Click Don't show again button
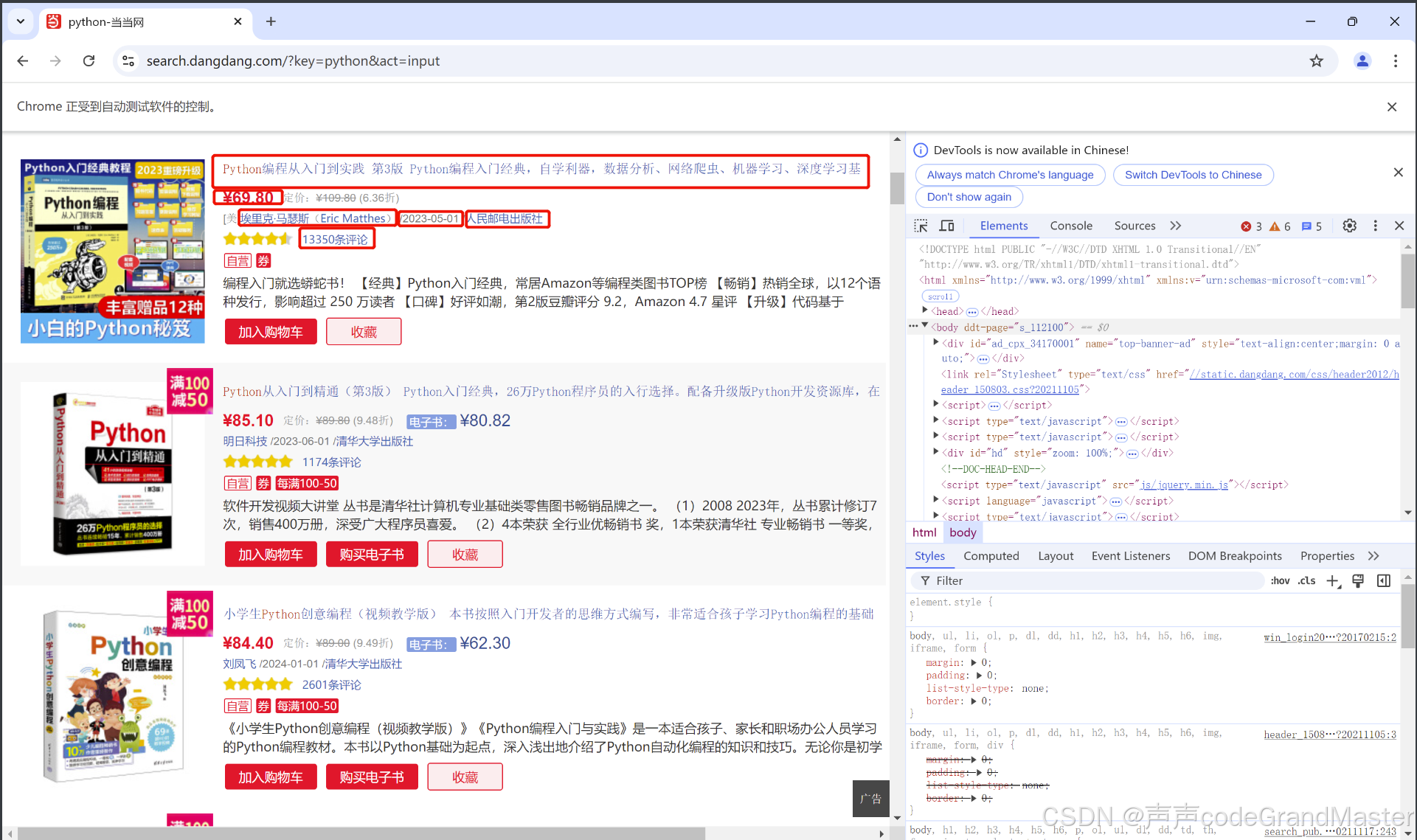The width and height of the screenshot is (1417, 840). pos(969,197)
